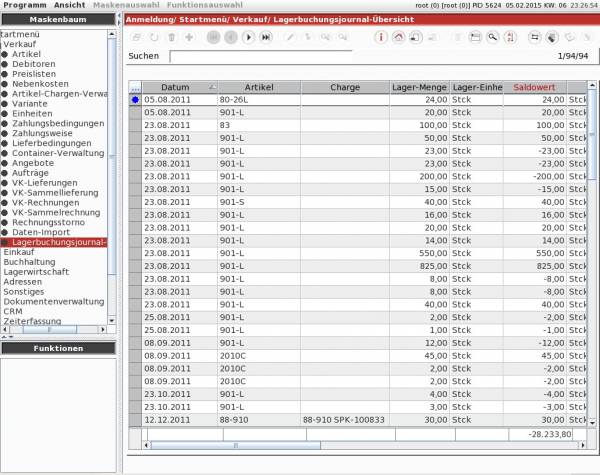Open VK-Rechnungen in the tree
600x475 pixels.
point(47,203)
